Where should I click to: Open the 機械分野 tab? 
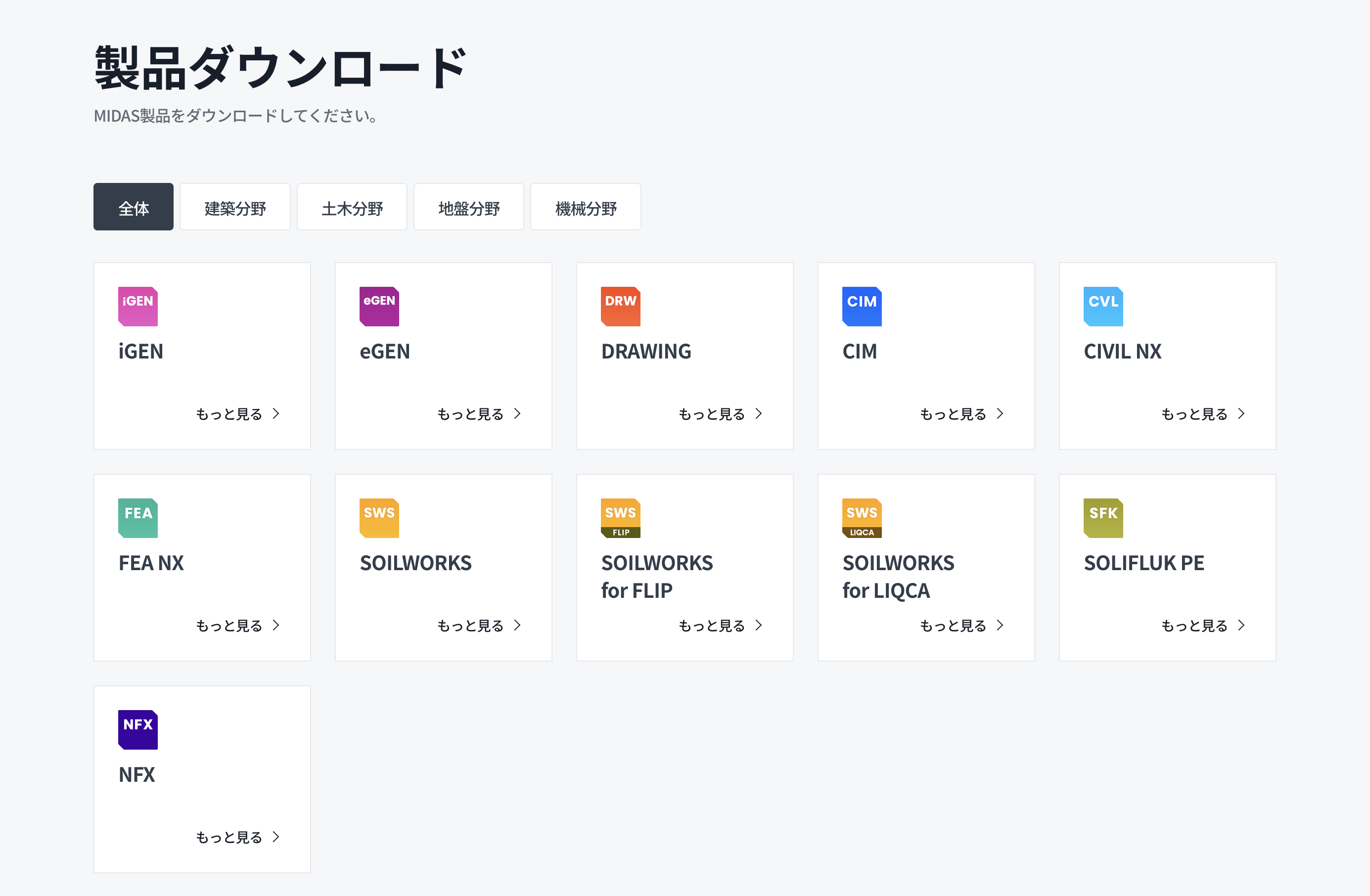586,207
